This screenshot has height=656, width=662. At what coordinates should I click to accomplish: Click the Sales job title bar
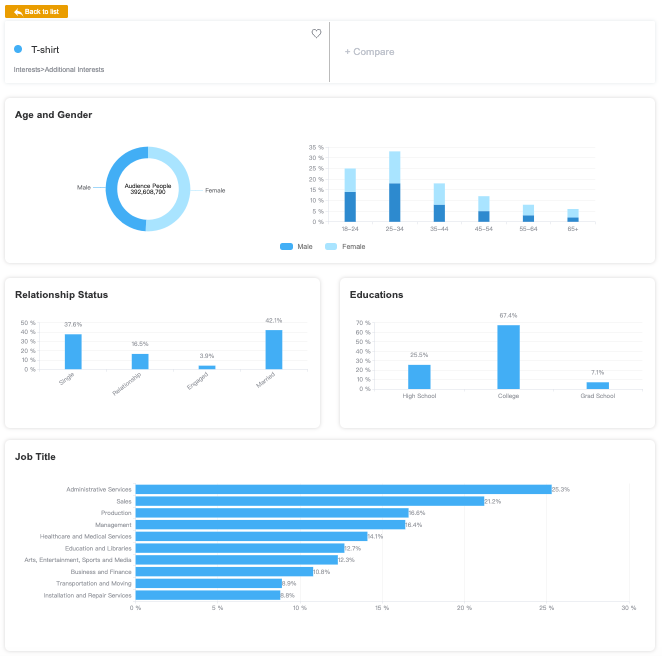pyautogui.click(x=309, y=501)
